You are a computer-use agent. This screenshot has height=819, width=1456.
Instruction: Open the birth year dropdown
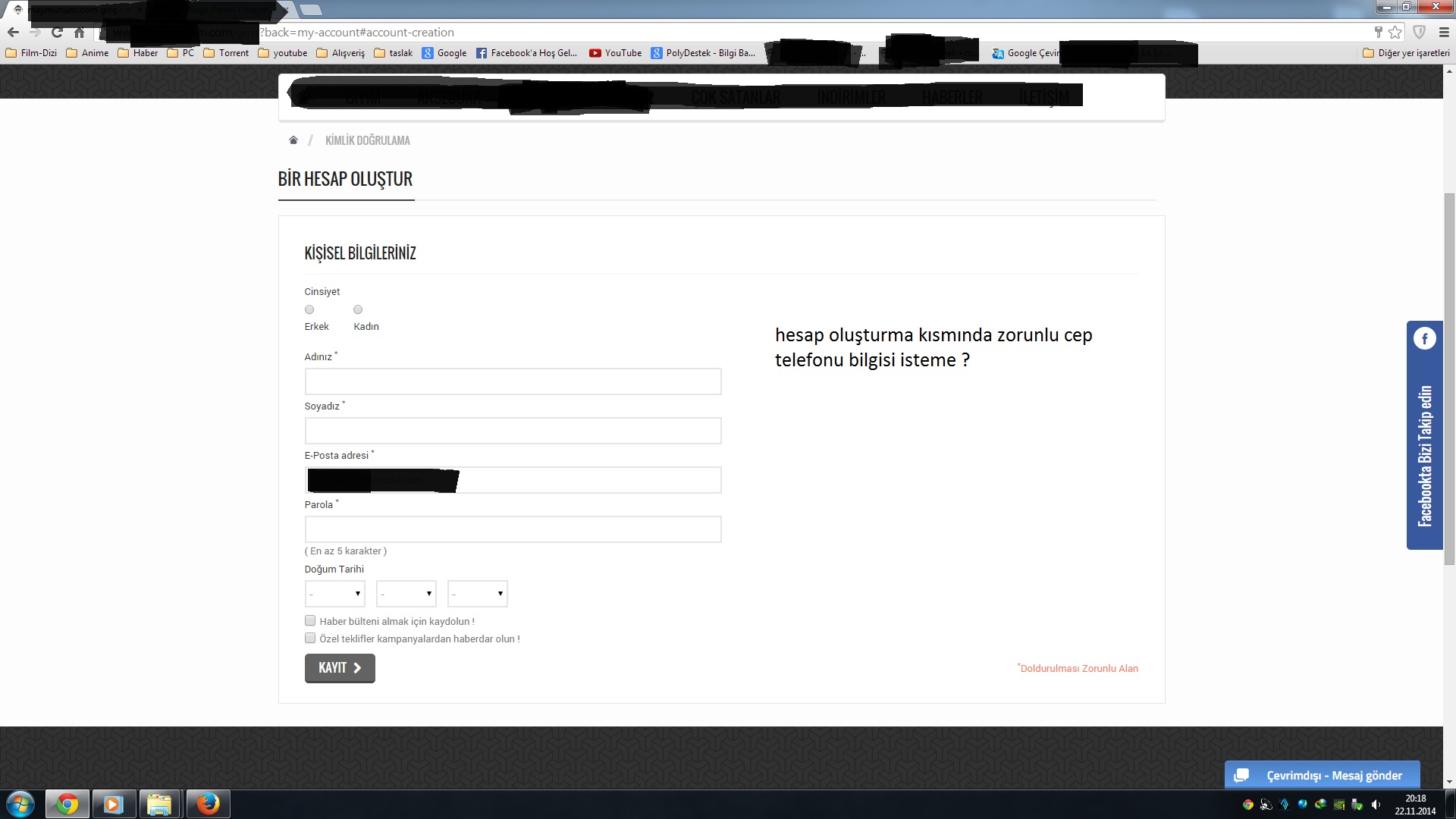point(477,594)
